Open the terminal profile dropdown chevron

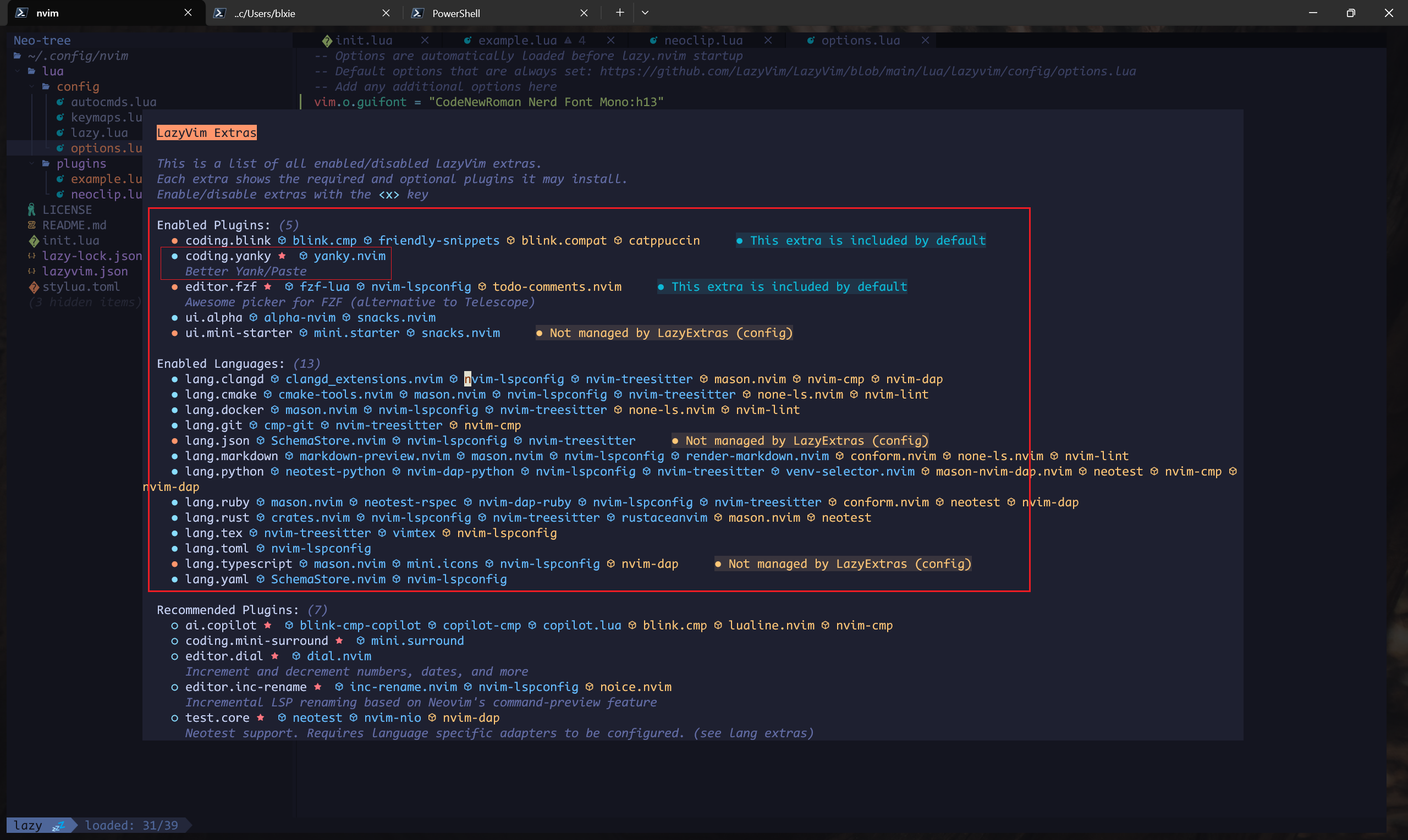[x=645, y=13]
